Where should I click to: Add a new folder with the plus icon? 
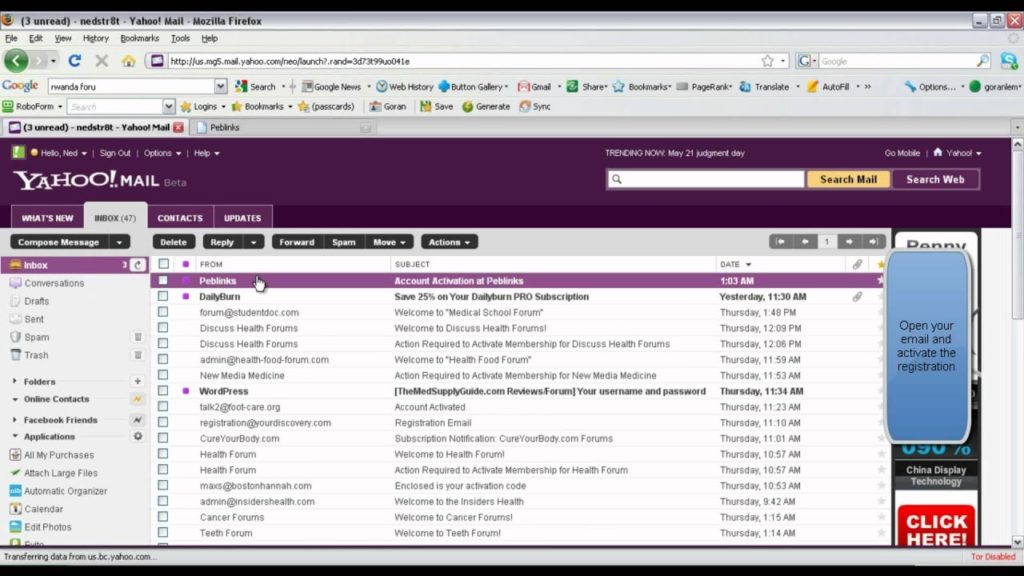[138, 381]
